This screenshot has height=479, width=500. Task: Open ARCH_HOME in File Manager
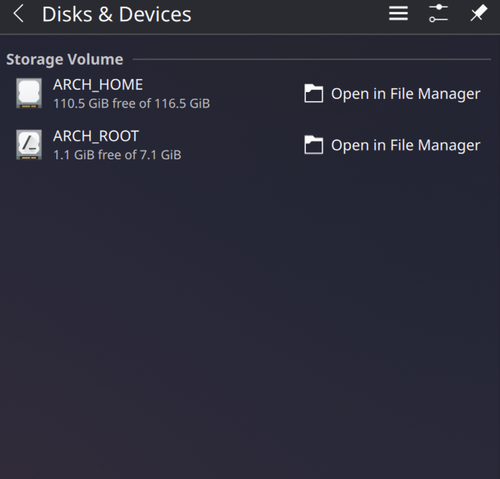coord(392,93)
